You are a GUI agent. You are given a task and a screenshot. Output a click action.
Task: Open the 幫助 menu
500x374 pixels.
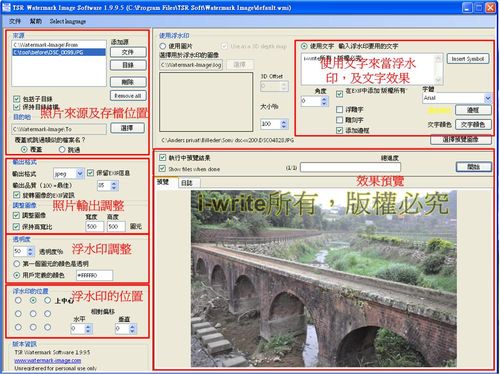[36, 21]
